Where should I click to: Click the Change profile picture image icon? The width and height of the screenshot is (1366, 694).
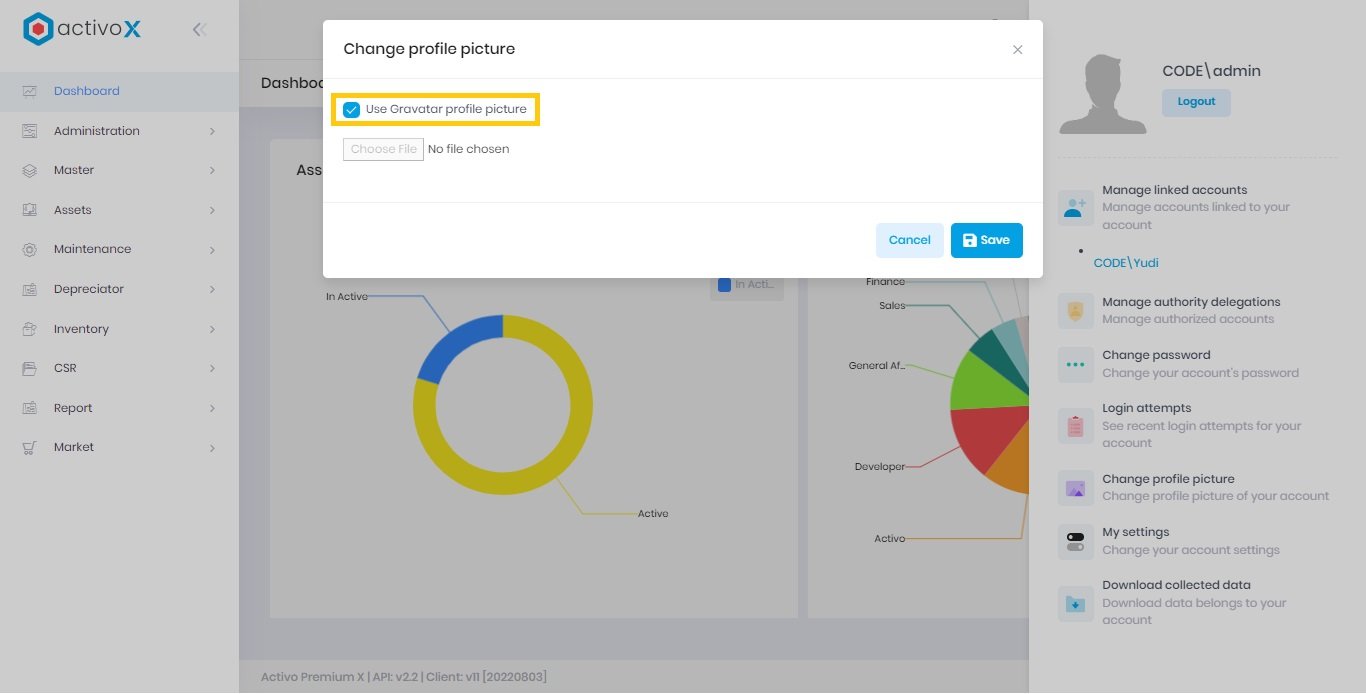click(x=1075, y=488)
